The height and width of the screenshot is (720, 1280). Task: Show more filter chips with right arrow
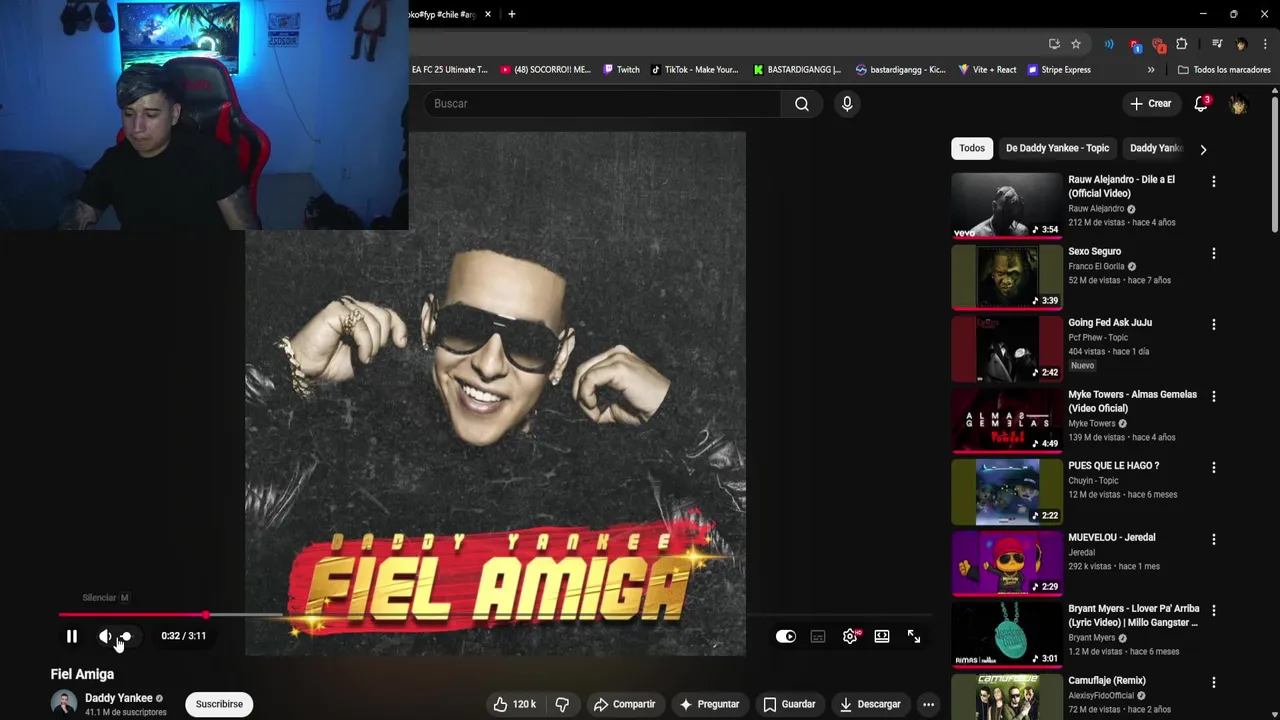[1203, 149]
